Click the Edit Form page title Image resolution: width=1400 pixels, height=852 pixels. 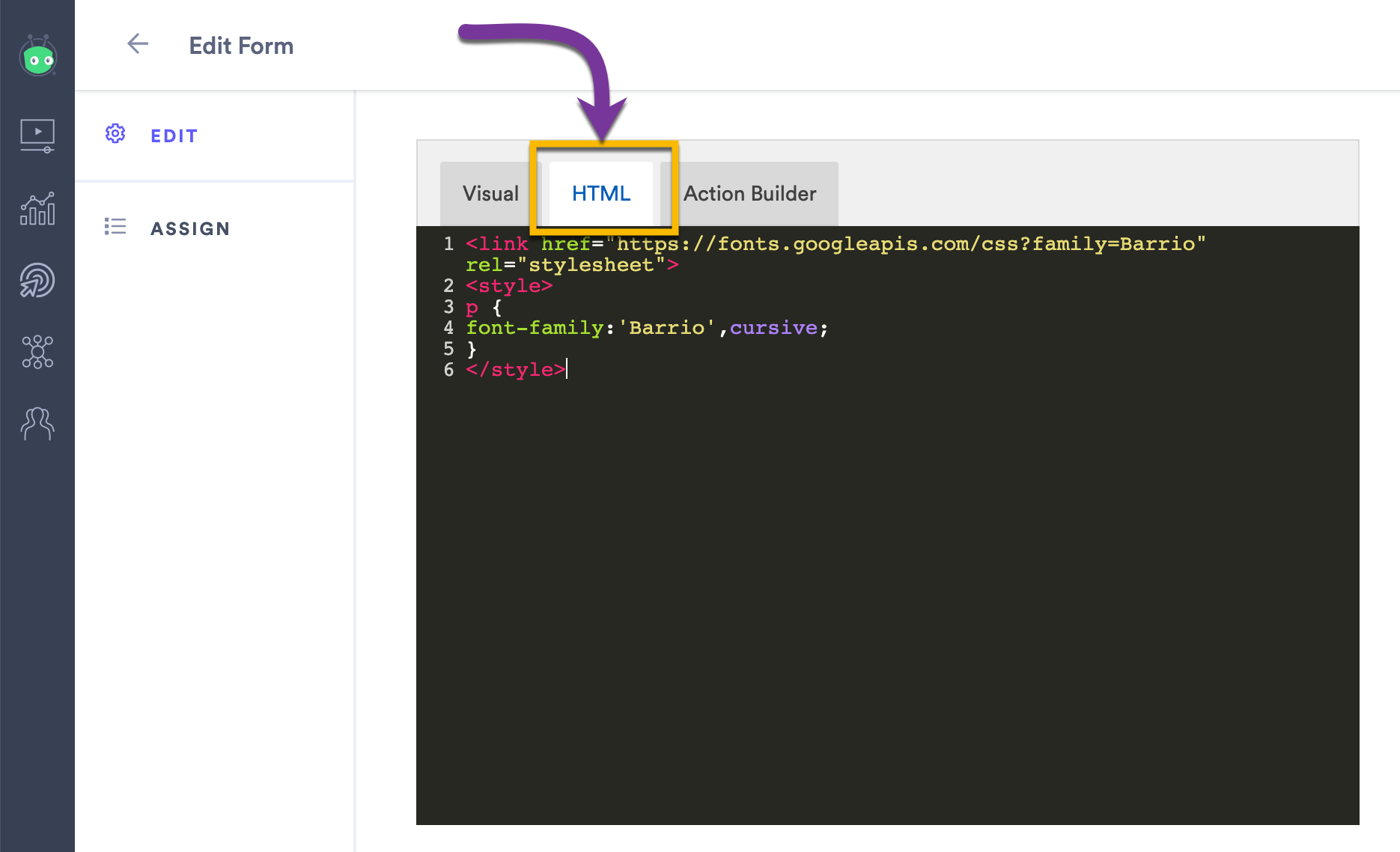[x=241, y=46]
